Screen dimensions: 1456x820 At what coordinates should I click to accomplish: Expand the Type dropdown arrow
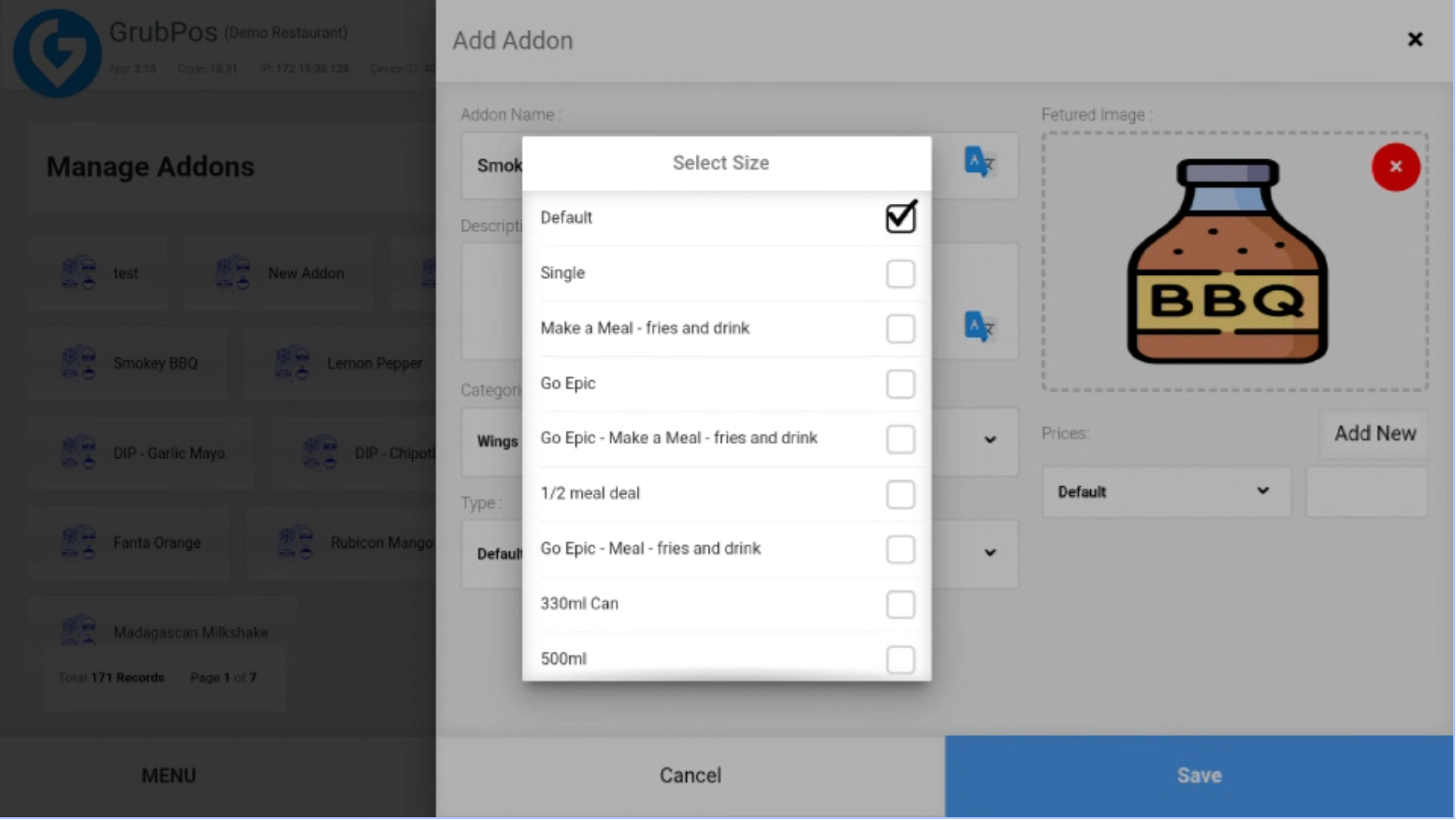(990, 552)
